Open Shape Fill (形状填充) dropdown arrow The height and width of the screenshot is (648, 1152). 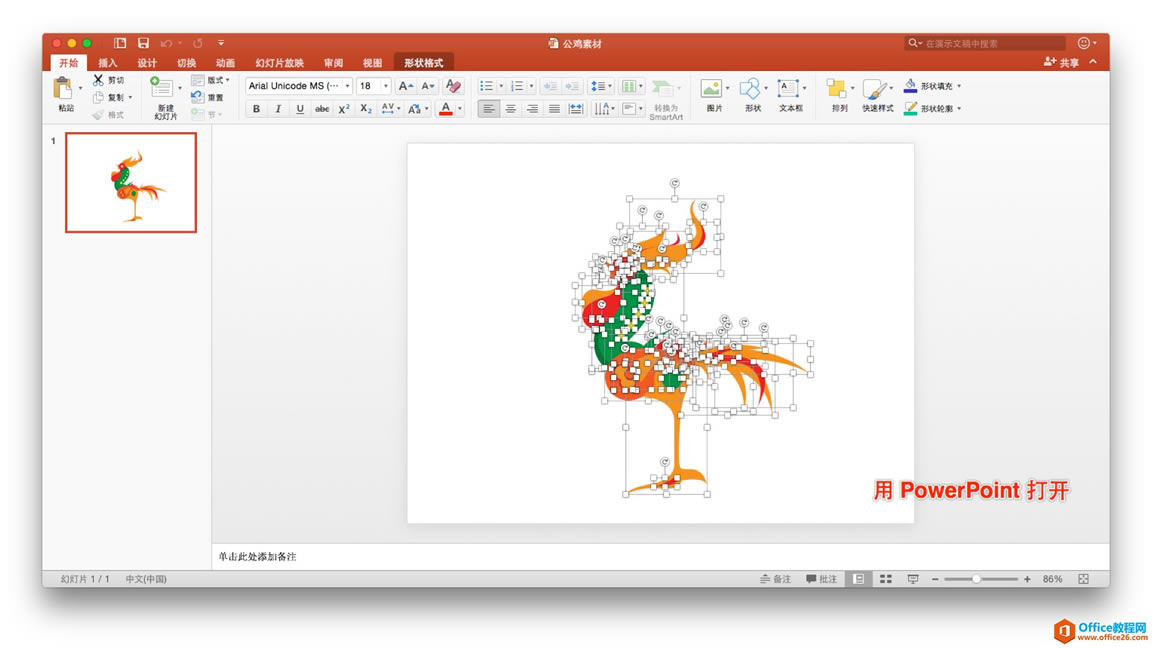(x=959, y=87)
